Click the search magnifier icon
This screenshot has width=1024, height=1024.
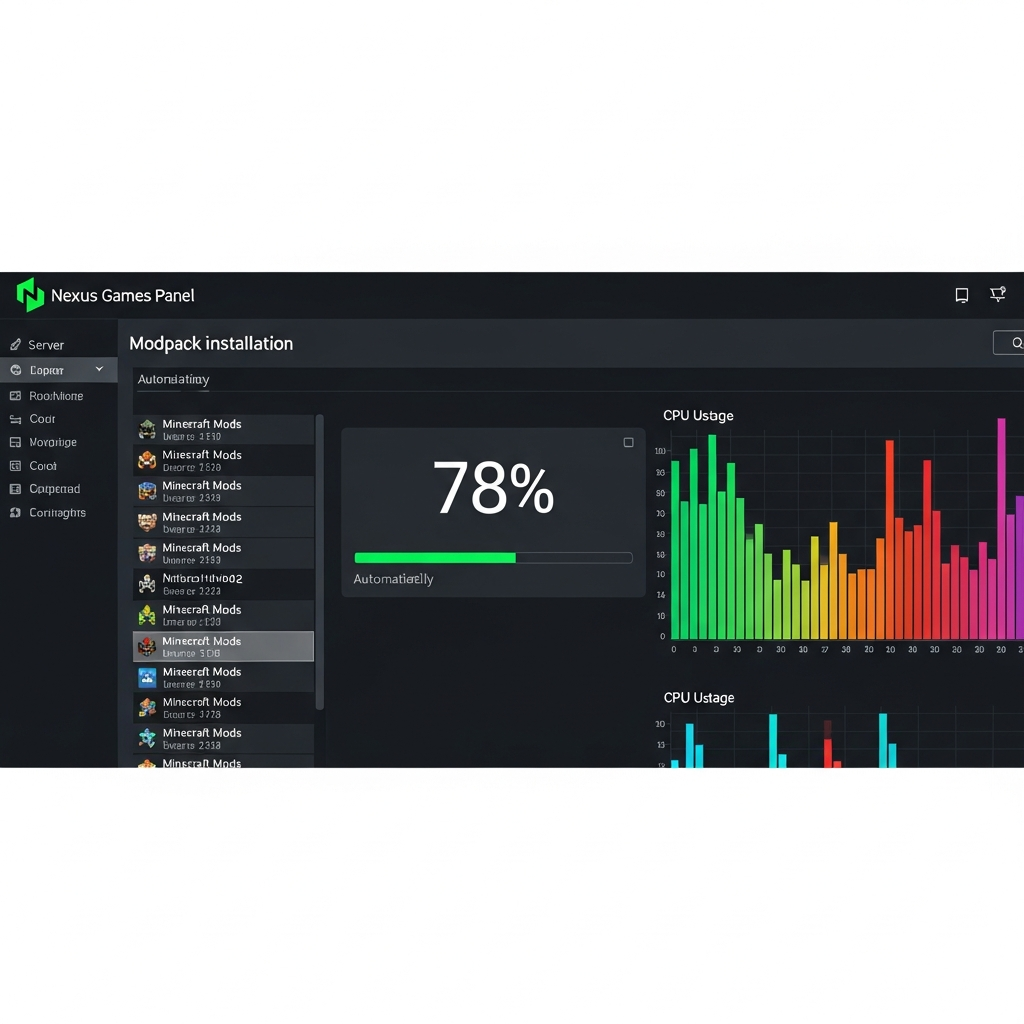[1016, 343]
